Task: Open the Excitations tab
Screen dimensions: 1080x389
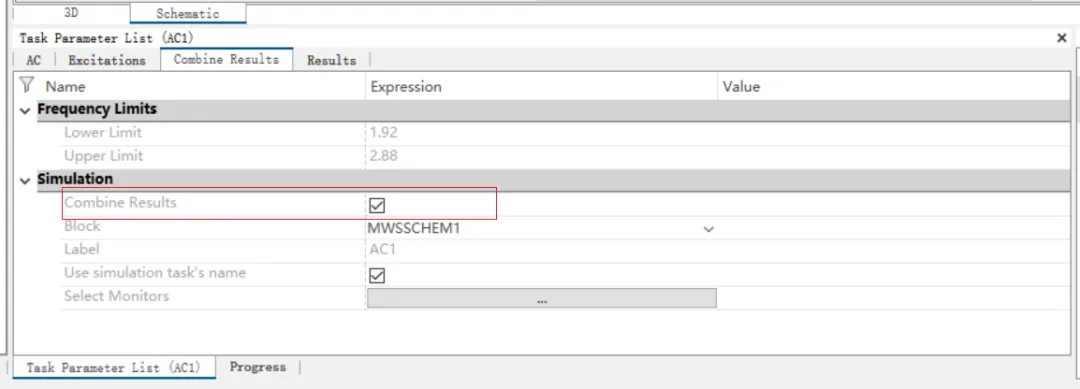Action: [107, 61]
